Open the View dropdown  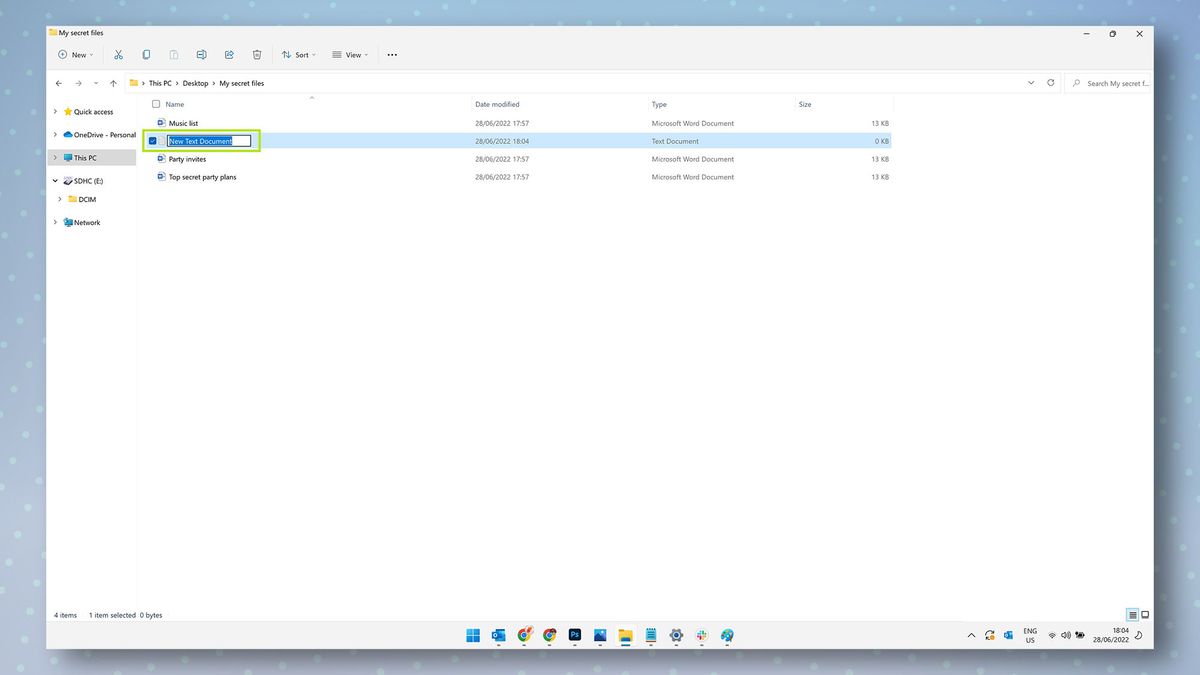click(x=349, y=54)
